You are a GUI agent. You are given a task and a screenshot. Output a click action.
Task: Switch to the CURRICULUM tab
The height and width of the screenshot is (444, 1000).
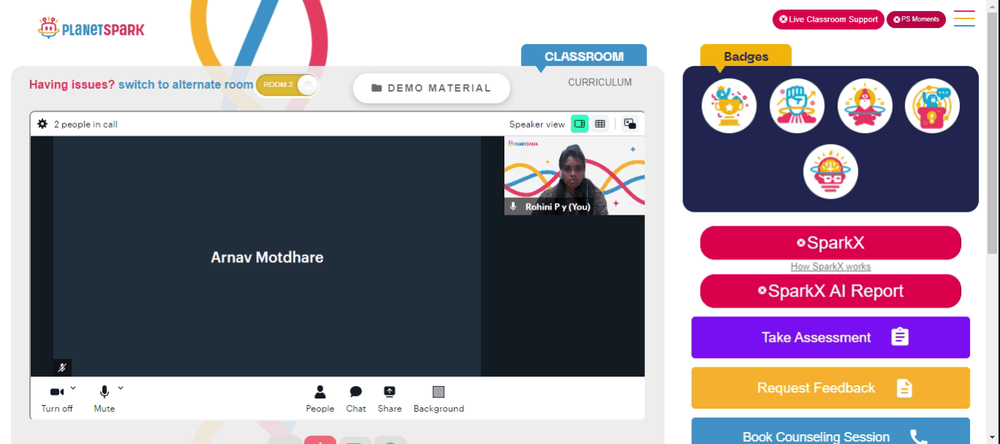click(599, 82)
